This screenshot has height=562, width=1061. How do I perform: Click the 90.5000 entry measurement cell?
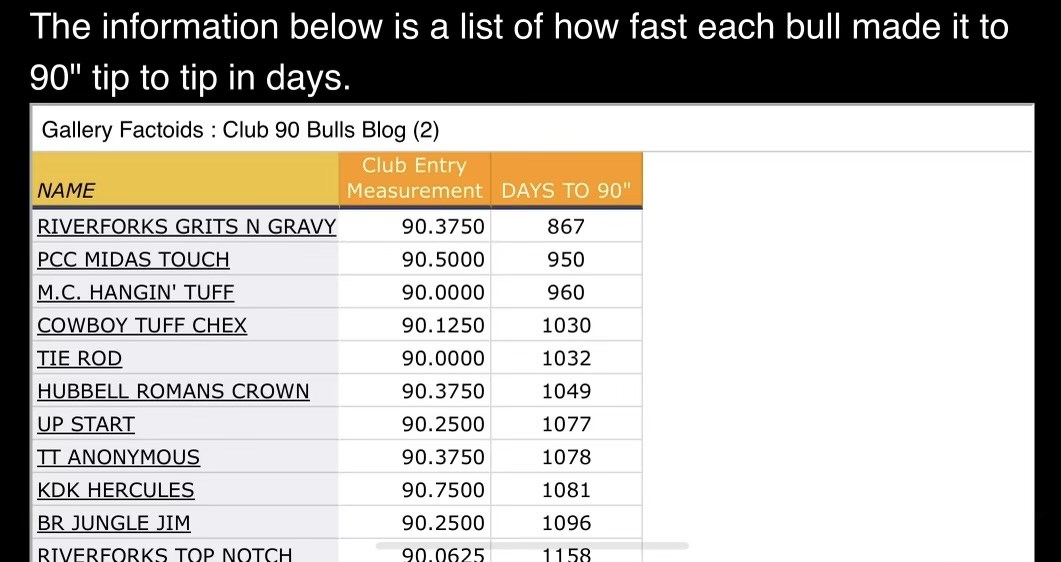click(x=443, y=259)
